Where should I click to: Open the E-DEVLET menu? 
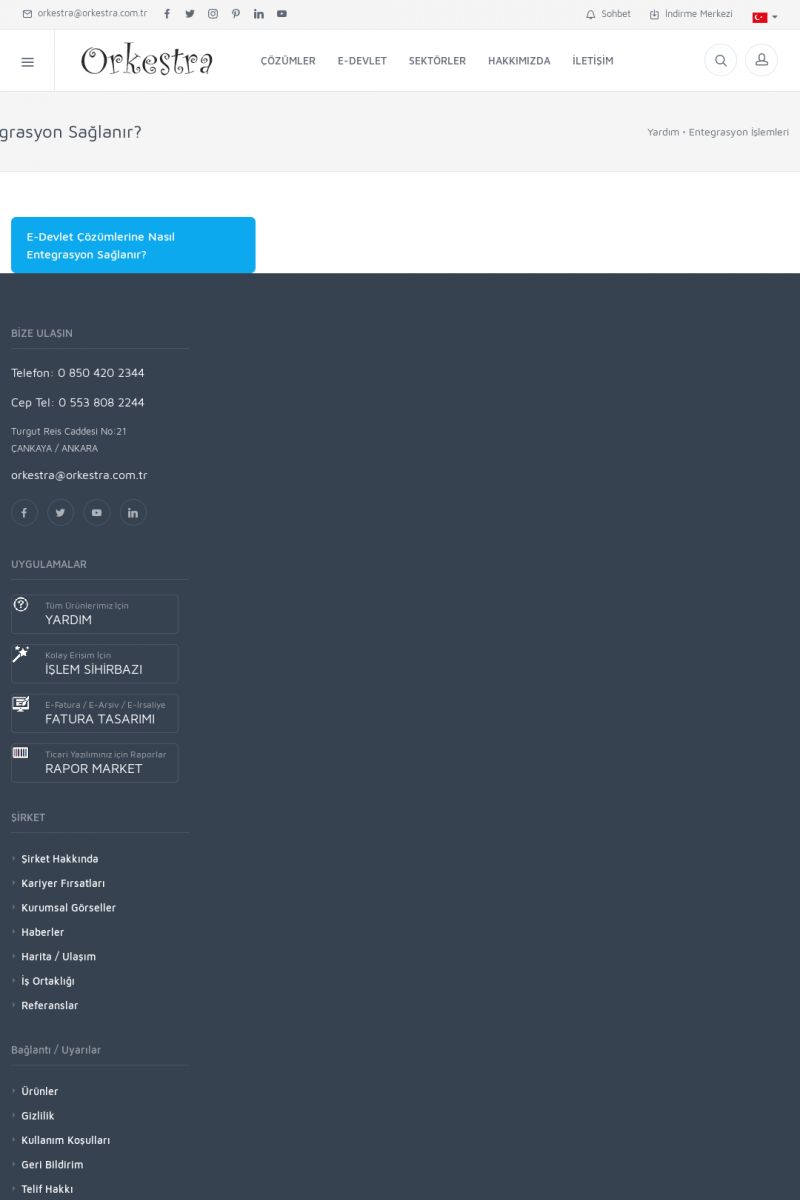point(362,61)
